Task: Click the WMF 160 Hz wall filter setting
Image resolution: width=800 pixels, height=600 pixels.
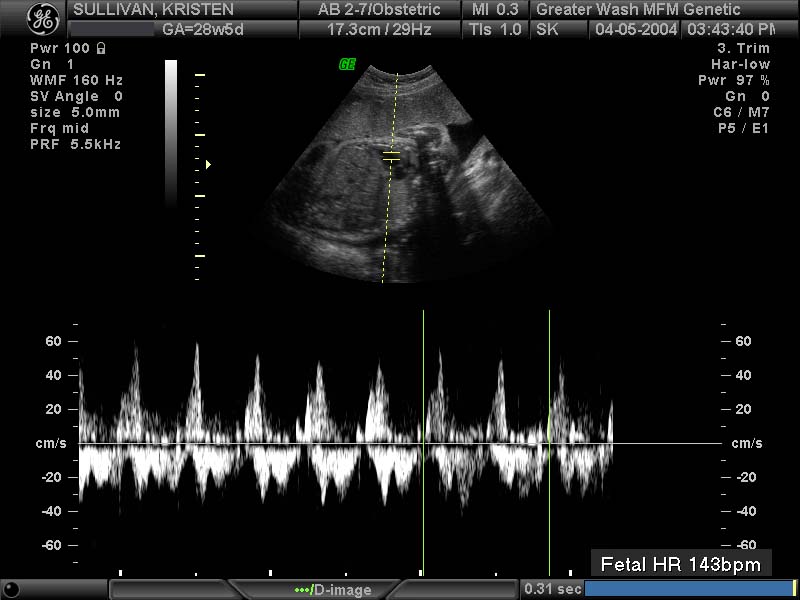Action: click(x=76, y=80)
